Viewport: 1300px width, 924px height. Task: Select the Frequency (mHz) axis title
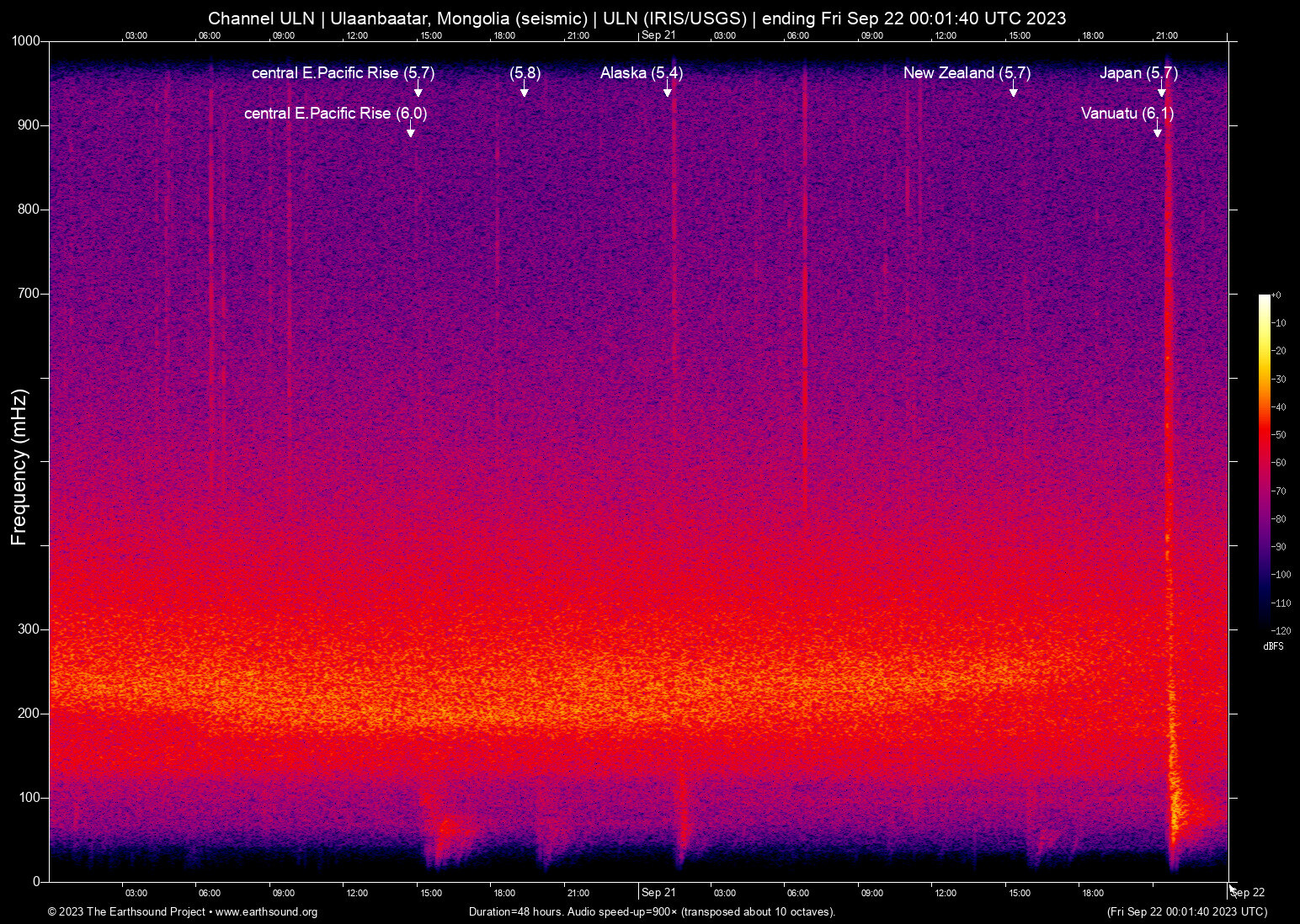click(x=19, y=467)
